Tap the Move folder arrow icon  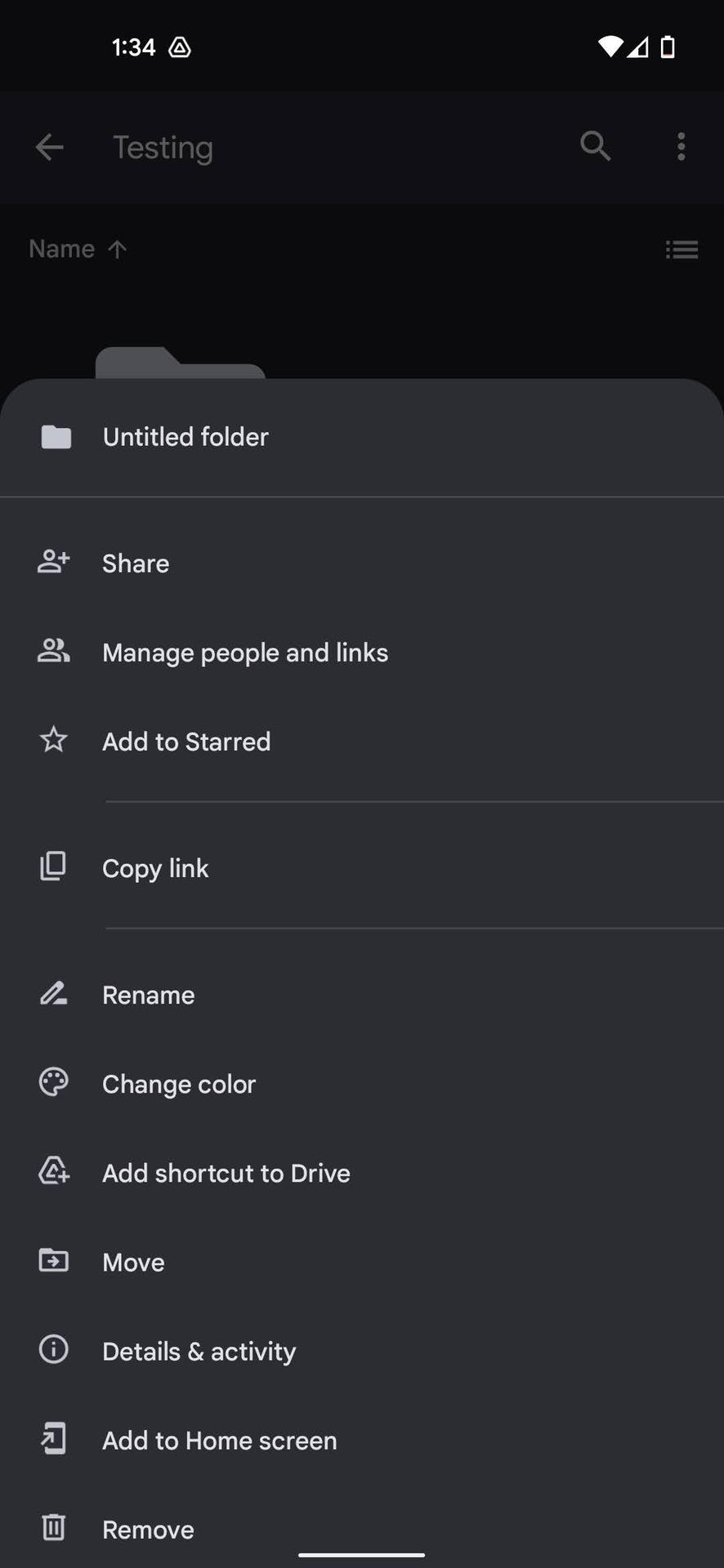54,1261
